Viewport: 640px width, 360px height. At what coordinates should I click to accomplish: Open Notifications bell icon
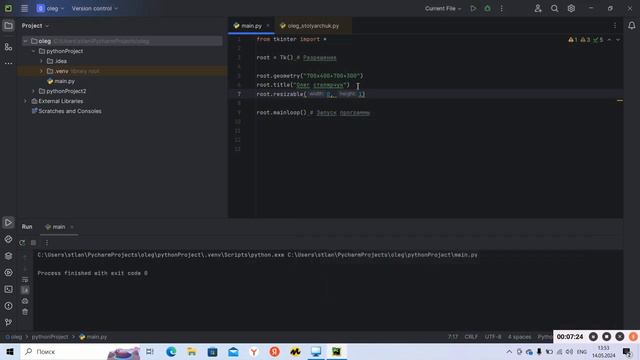631,26
